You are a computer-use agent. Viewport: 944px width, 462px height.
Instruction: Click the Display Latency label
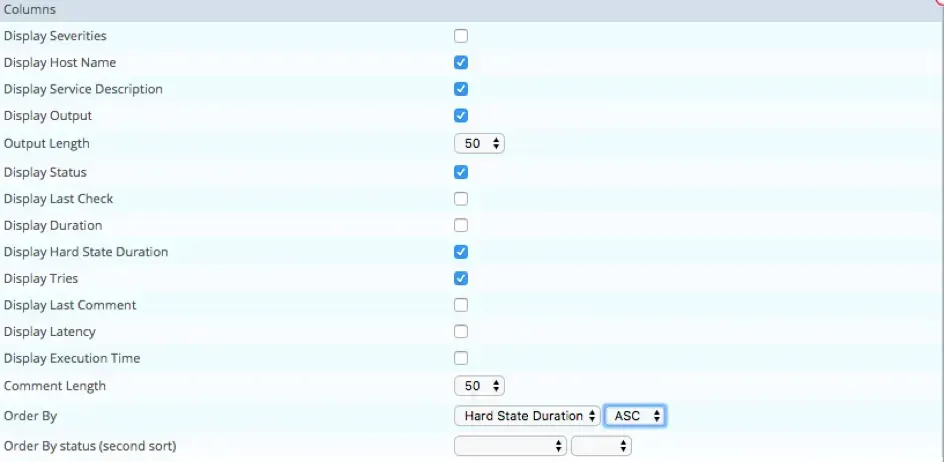[50, 331]
